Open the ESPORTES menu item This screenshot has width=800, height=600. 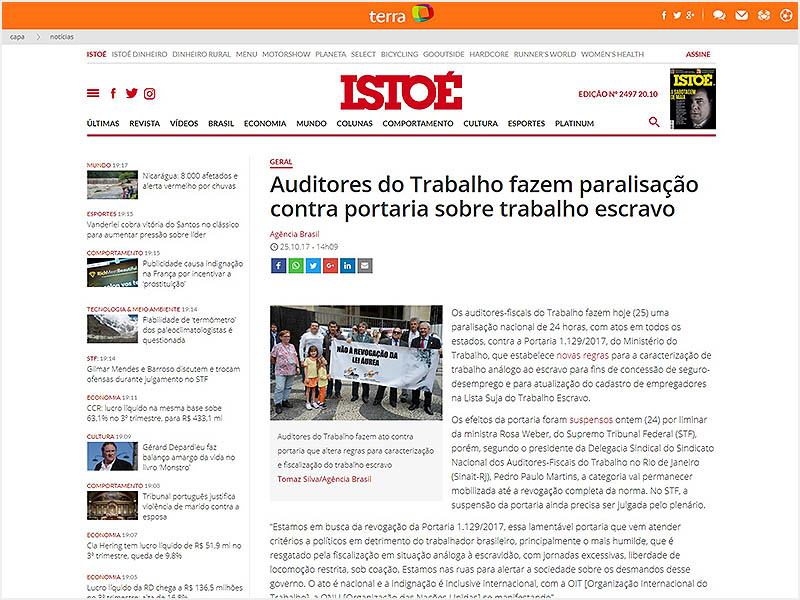point(527,123)
